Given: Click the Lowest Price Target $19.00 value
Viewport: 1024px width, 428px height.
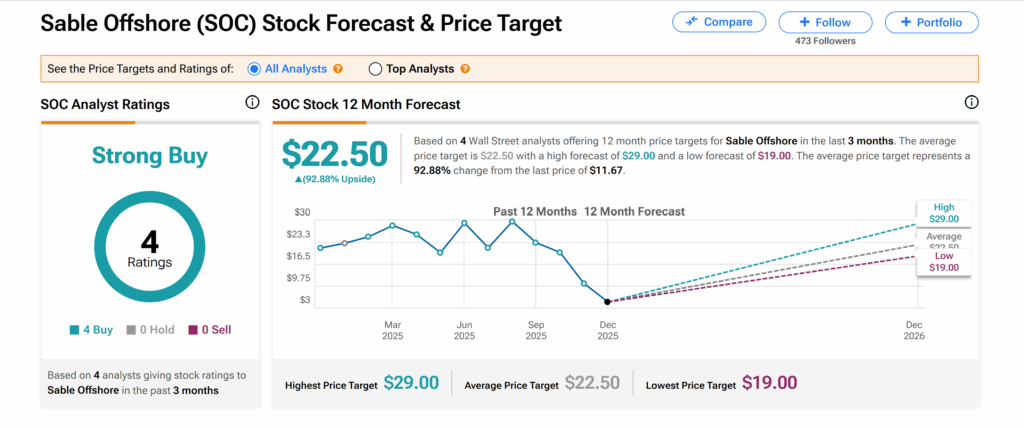Looking at the screenshot, I should point(769,383).
